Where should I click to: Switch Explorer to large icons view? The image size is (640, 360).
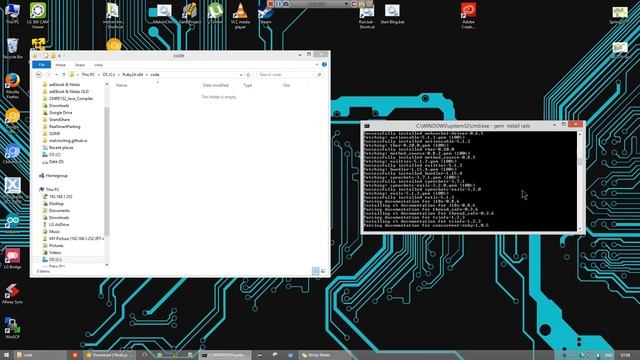click(x=323, y=271)
